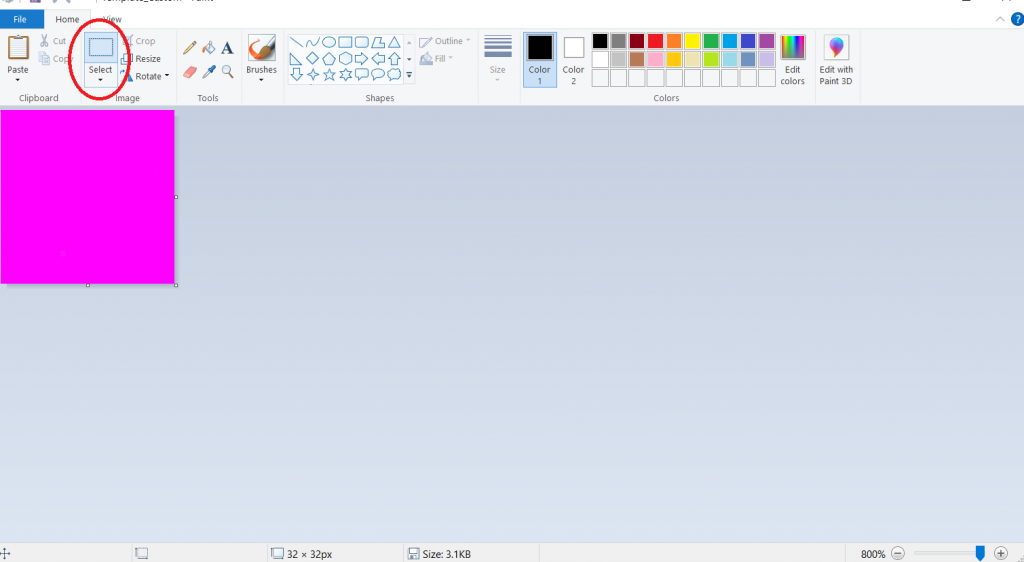Open Edit with Paint 3D
Viewport: 1024px width, 562px height.
(836, 60)
